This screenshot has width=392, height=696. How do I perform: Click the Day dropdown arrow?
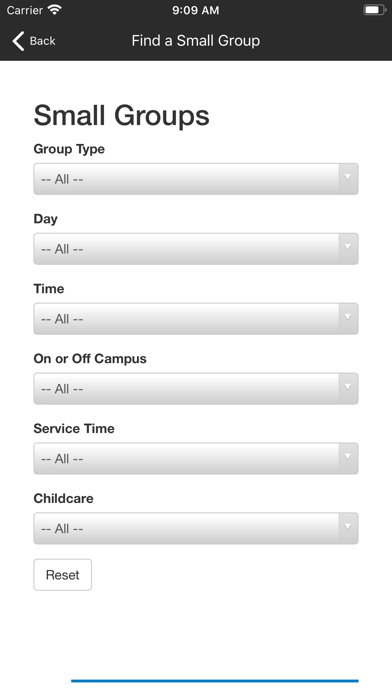348,247
